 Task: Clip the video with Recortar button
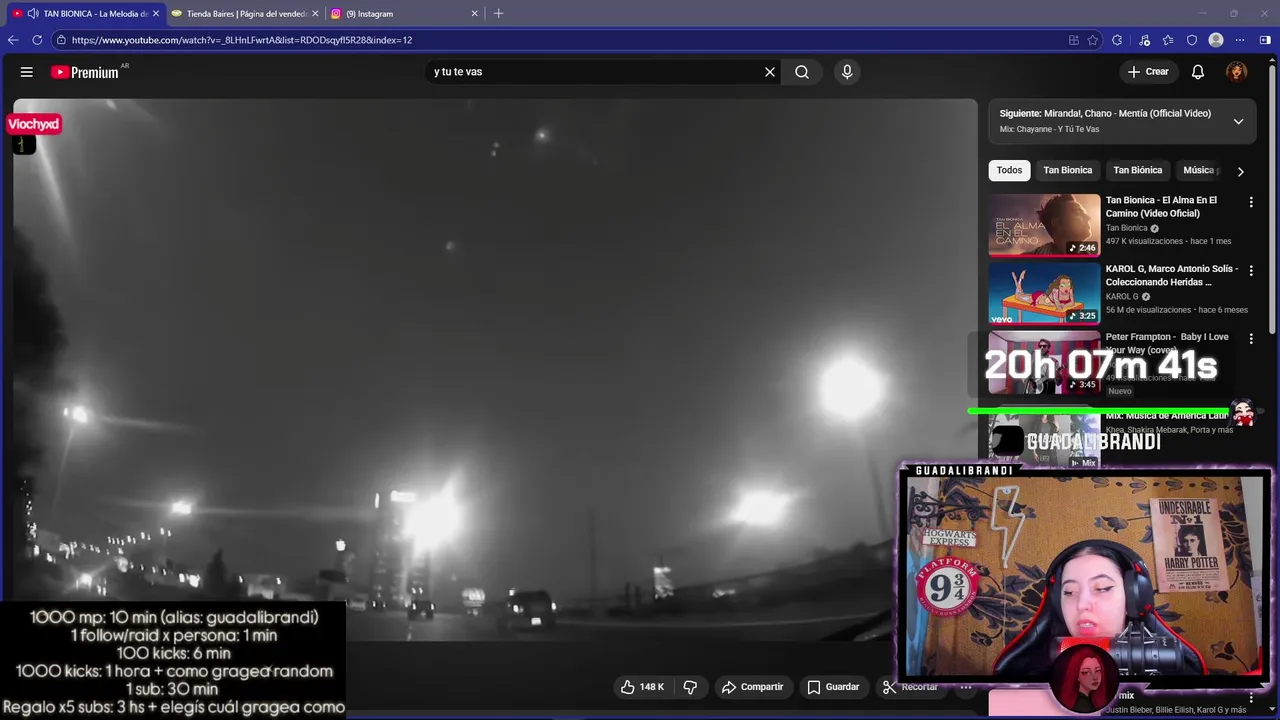pos(910,687)
